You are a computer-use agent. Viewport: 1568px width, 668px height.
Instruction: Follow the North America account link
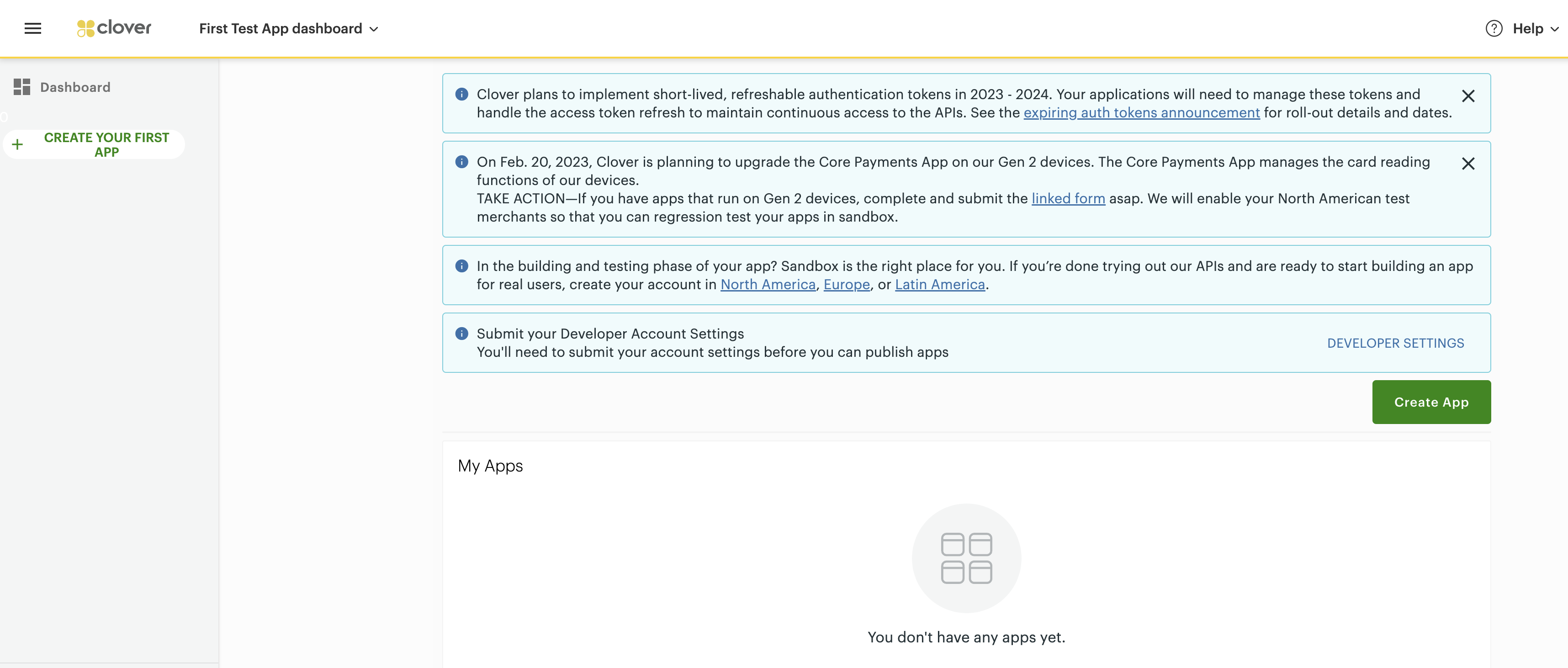pos(768,284)
